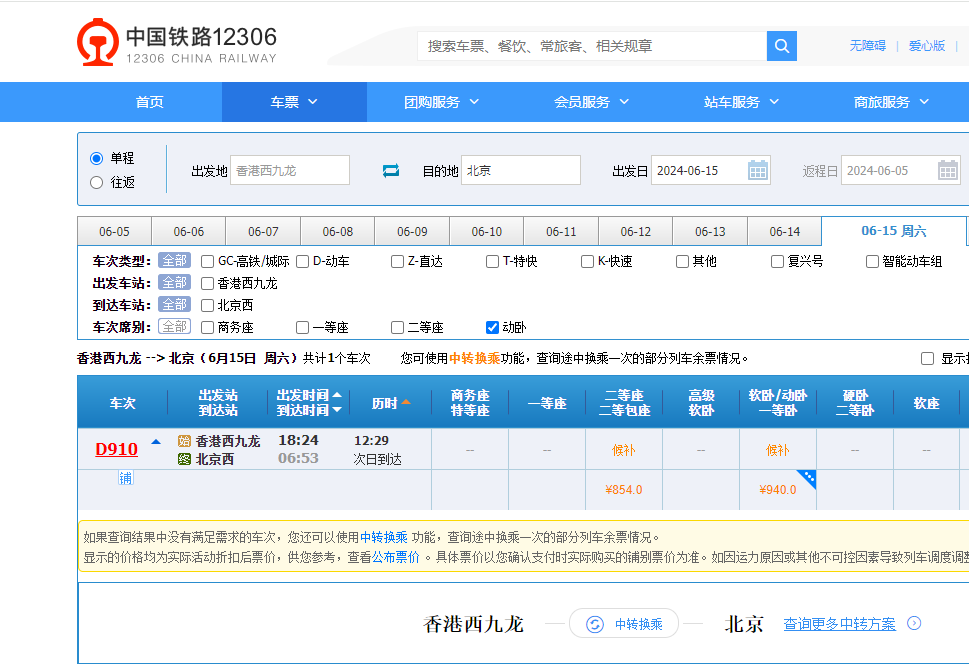
Task: Click the 铺 sleeper icon under D910
Action: point(125,478)
